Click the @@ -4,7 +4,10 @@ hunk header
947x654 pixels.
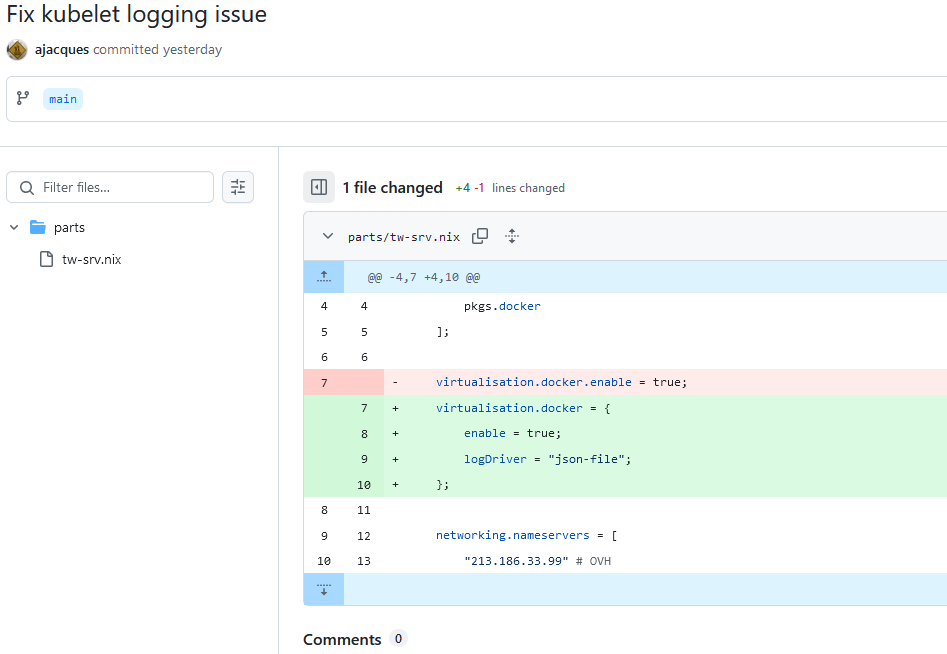point(424,277)
